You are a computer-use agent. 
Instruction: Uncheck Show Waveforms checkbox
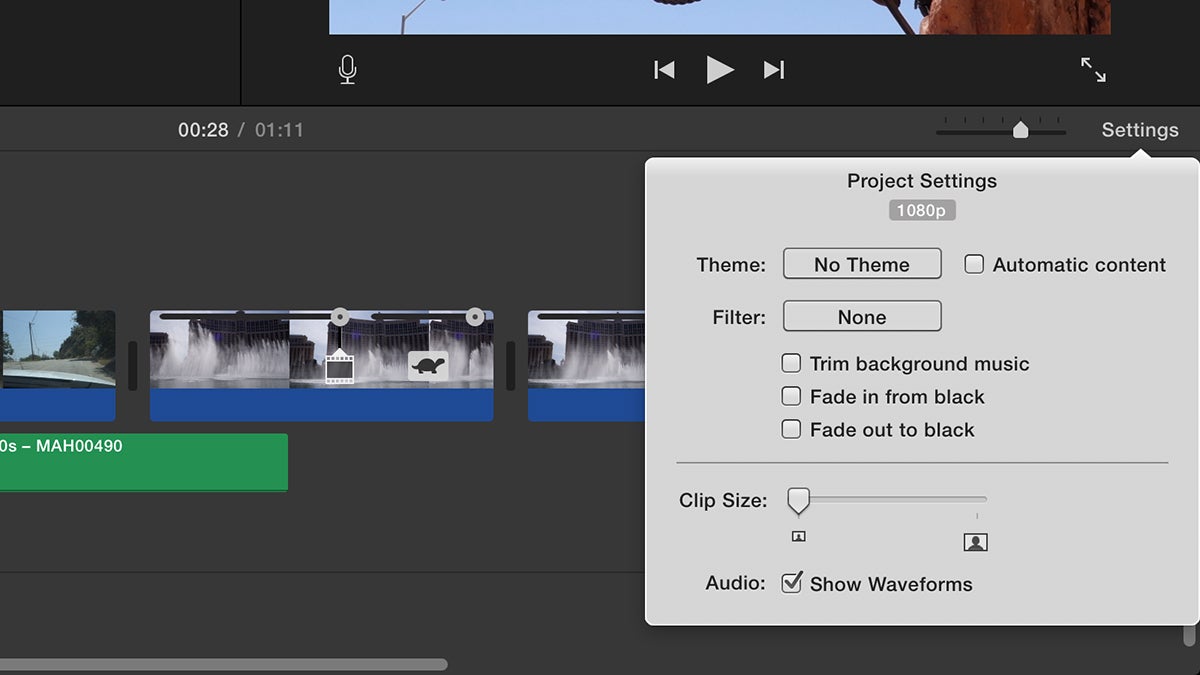click(791, 582)
